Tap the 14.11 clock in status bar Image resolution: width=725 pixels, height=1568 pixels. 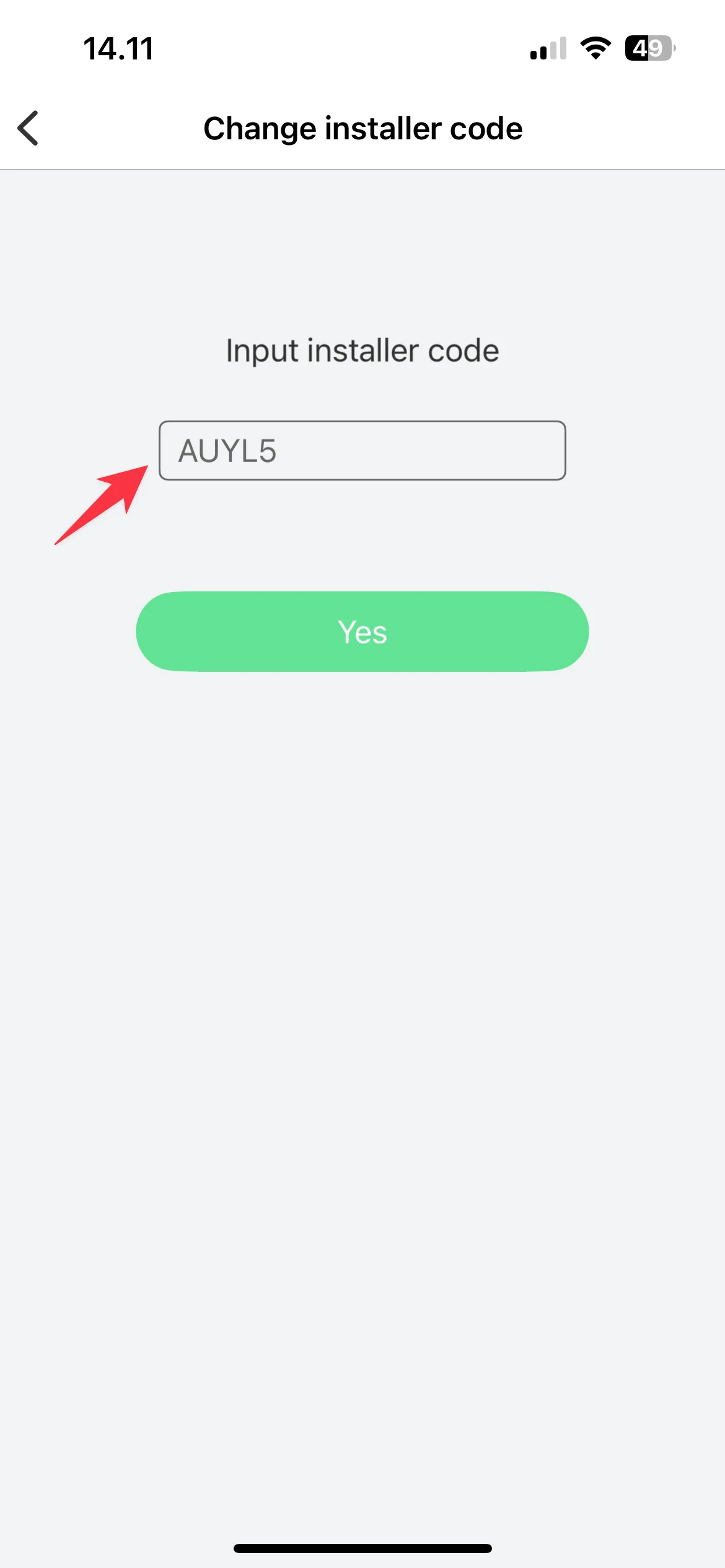(x=118, y=48)
